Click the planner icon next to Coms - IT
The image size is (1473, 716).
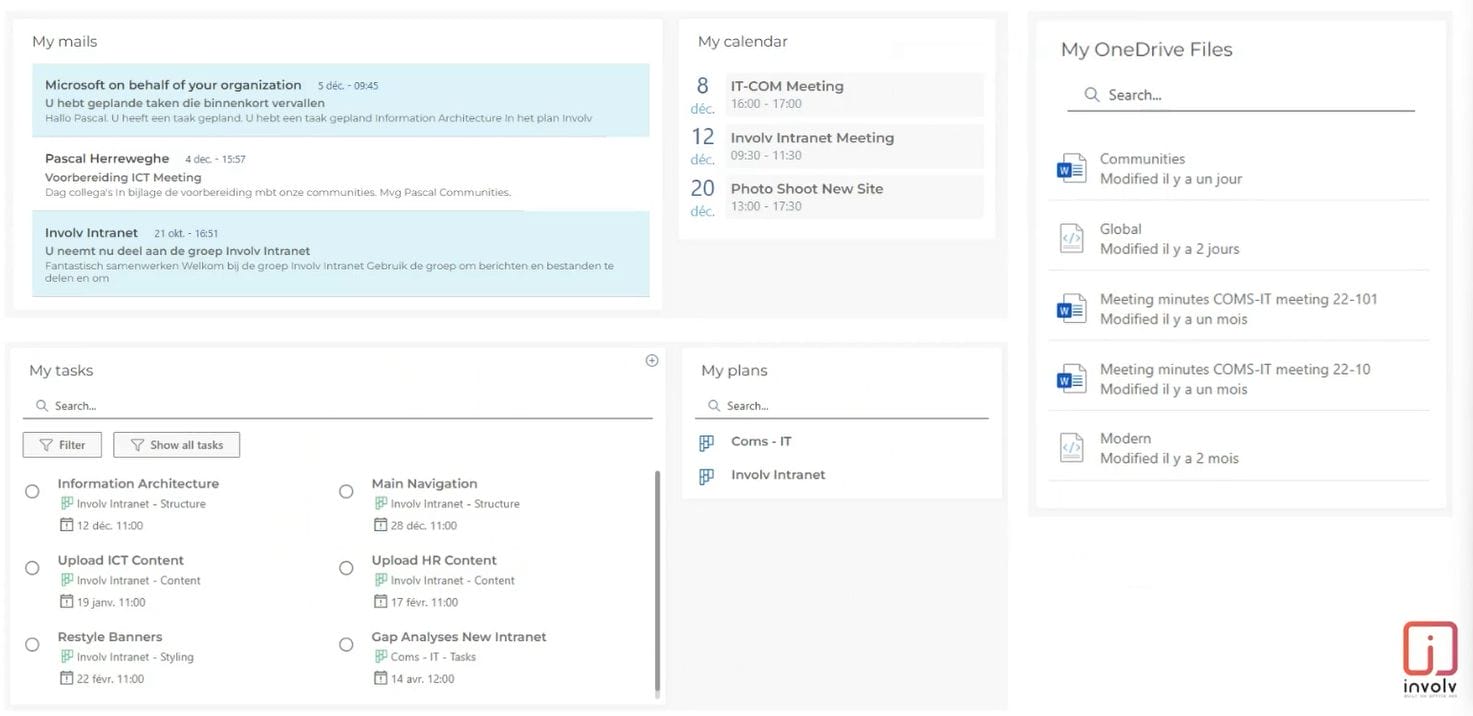[x=707, y=442]
